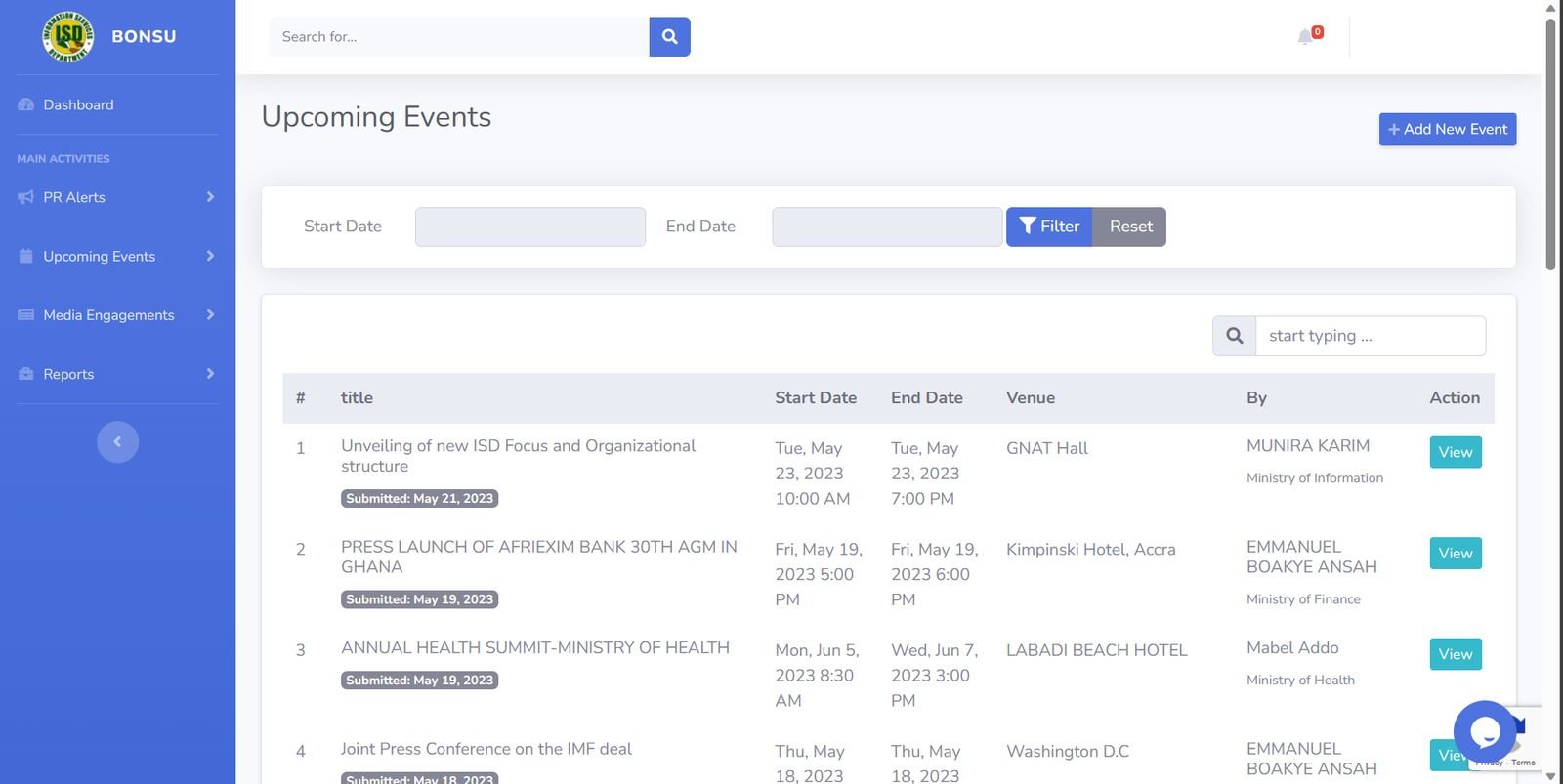
Task: Click the table 'start typing' search box
Action: pyautogui.click(x=1370, y=336)
